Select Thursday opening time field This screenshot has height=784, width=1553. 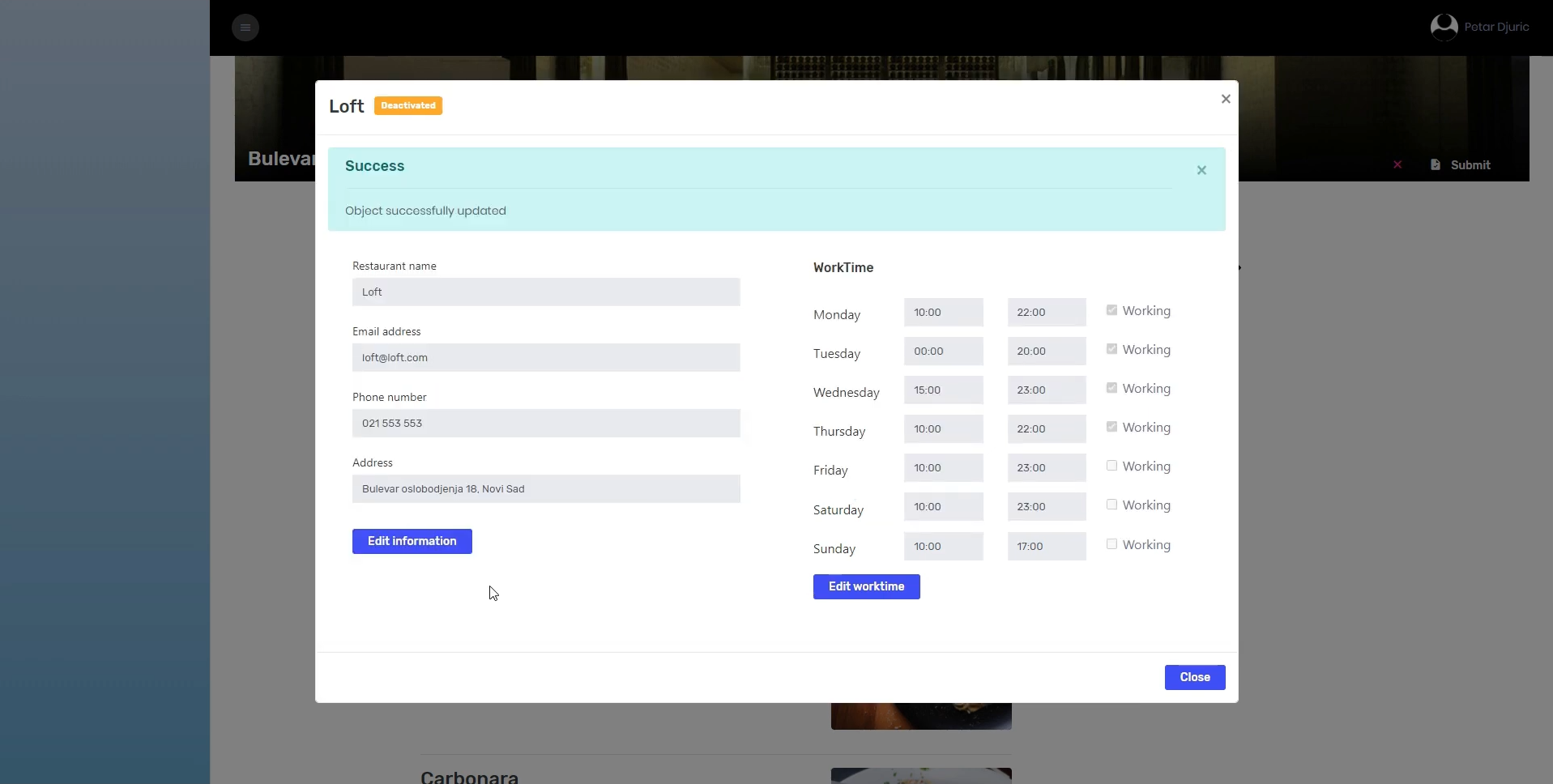[944, 428]
